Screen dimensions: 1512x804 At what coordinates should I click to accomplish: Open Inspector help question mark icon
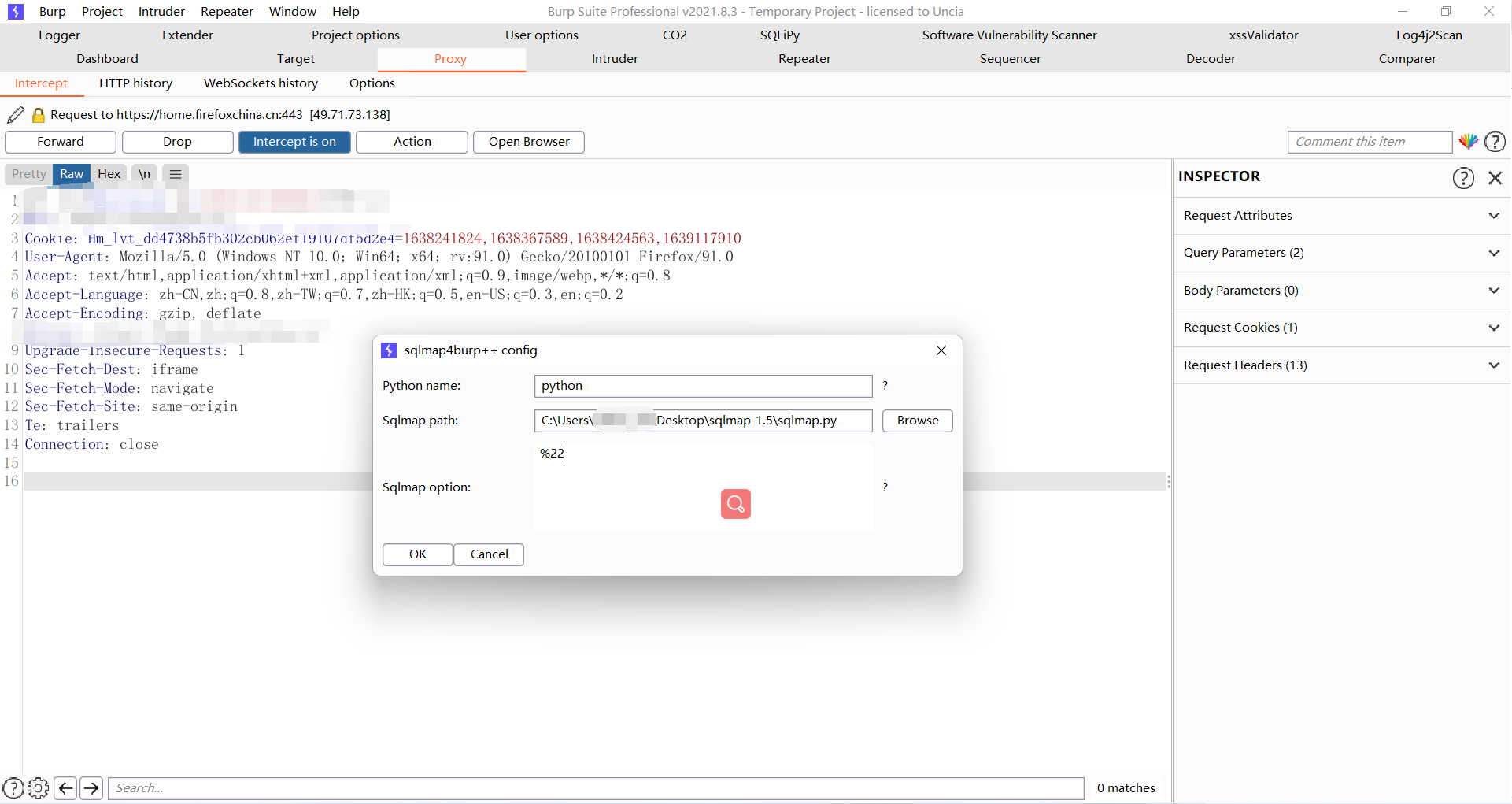pyautogui.click(x=1463, y=178)
